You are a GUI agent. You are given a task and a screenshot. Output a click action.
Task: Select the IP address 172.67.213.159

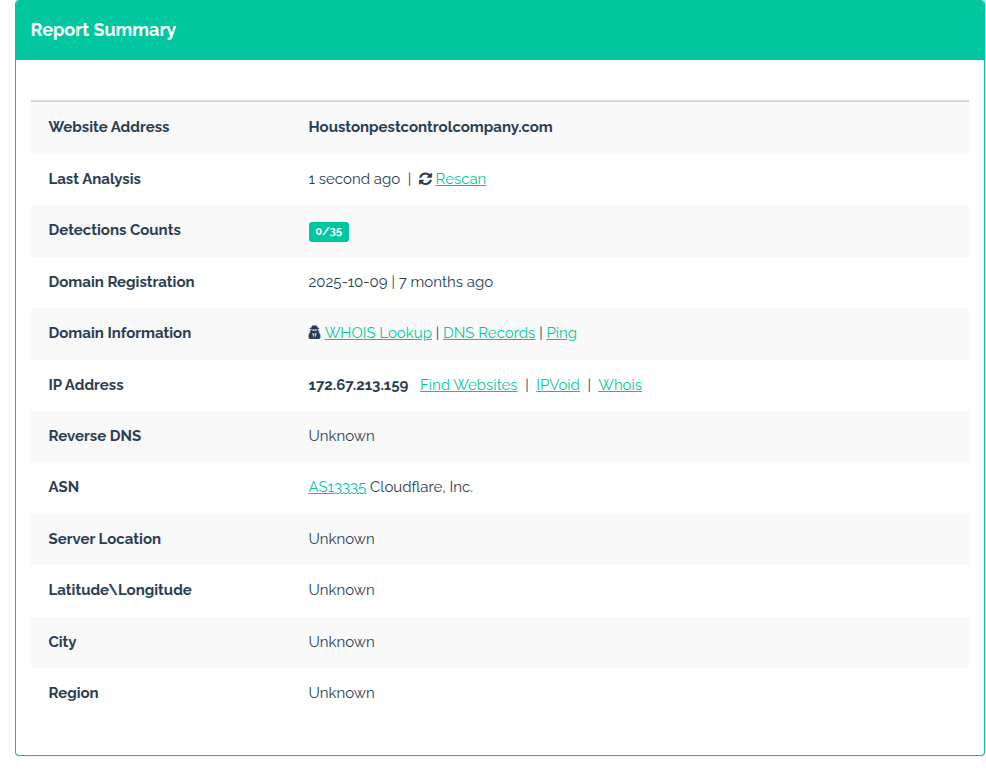(x=358, y=386)
